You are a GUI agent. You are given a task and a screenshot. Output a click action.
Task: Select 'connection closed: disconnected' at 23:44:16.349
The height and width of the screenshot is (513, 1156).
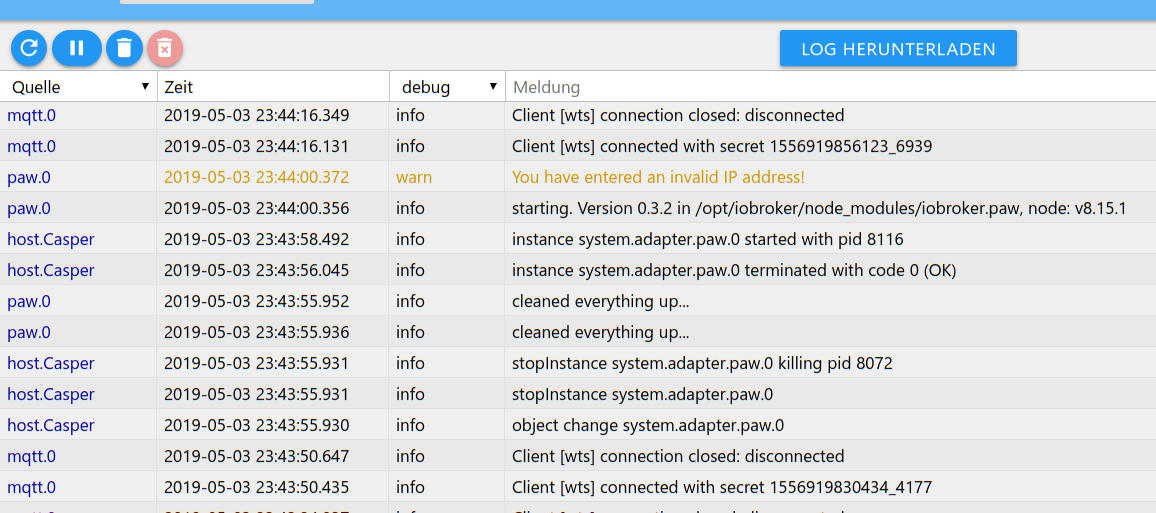[678, 116]
